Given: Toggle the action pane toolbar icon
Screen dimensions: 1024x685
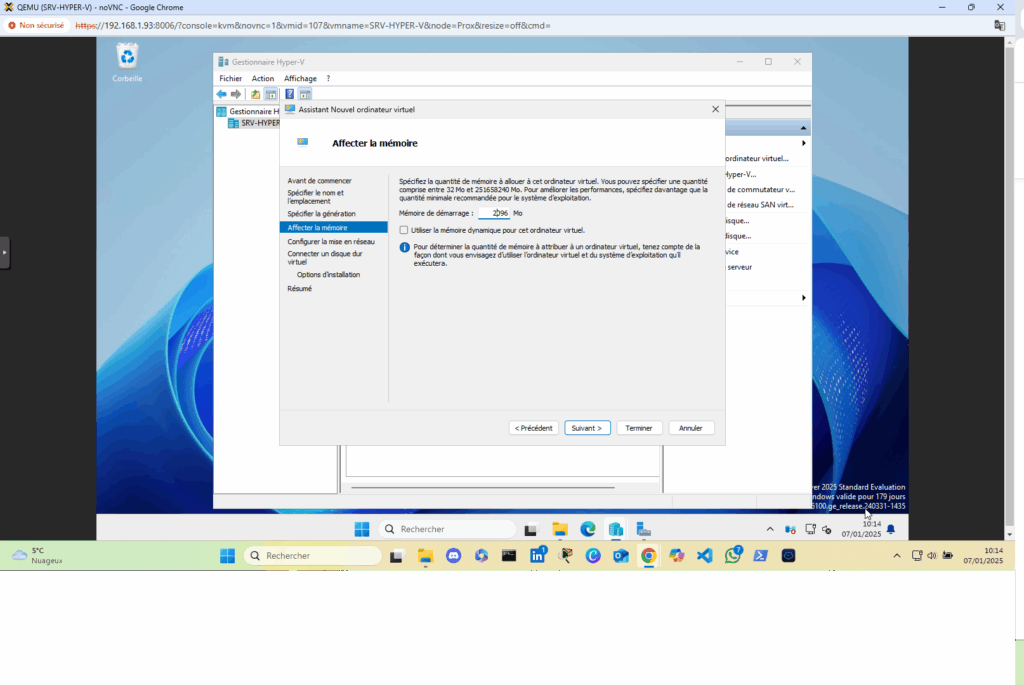Looking at the screenshot, I should click(304, 94).
